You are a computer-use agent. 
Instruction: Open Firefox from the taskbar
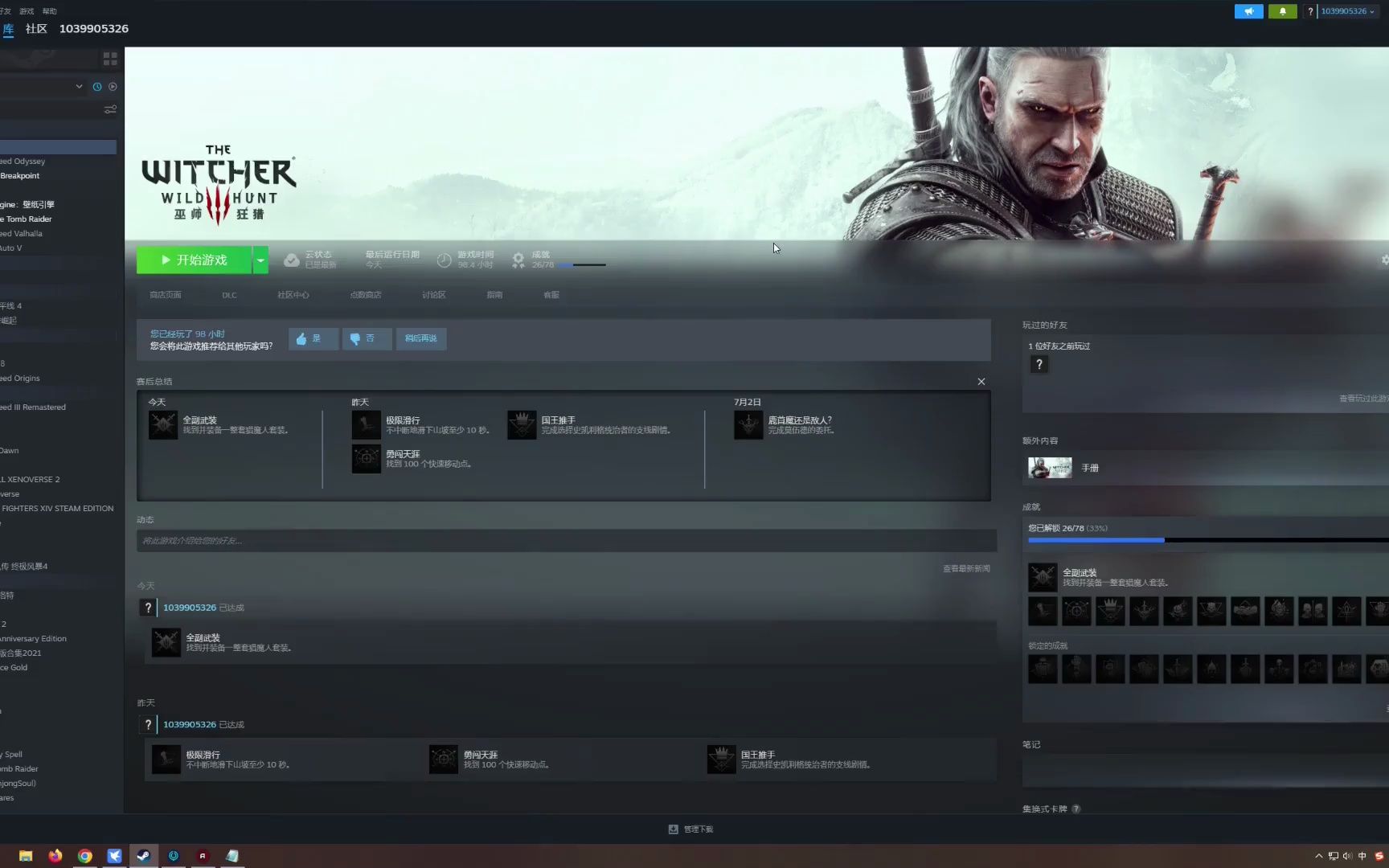click(x=55, y=856)
